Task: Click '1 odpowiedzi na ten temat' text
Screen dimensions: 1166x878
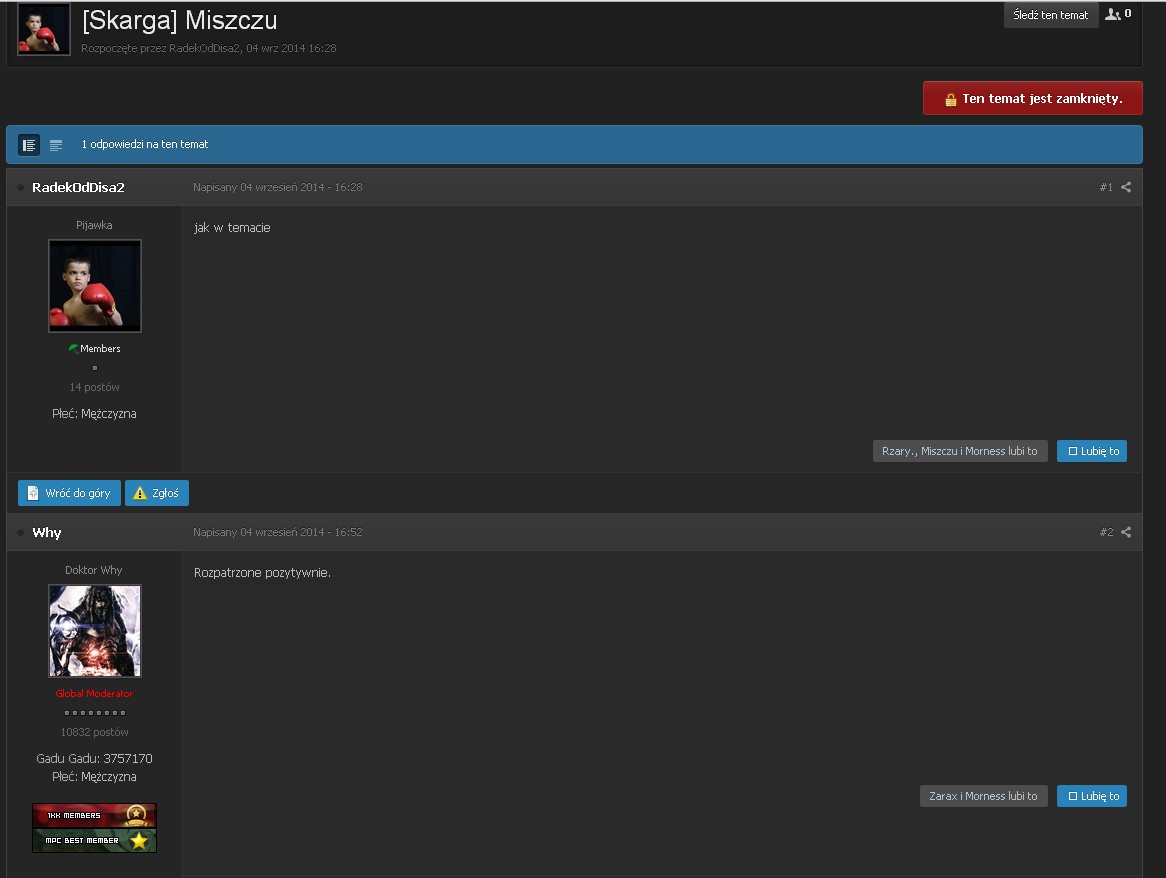Action: click(145, 144)
